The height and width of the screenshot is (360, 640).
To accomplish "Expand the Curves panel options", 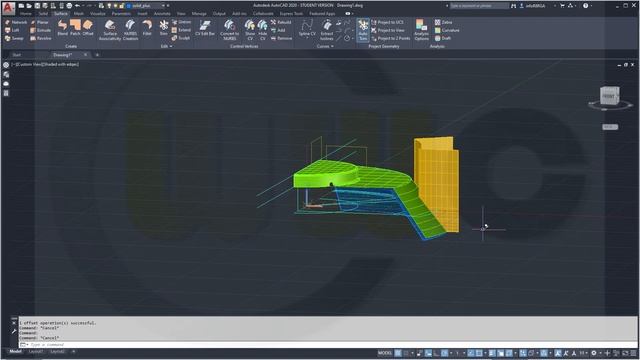I will coord(325,47).
